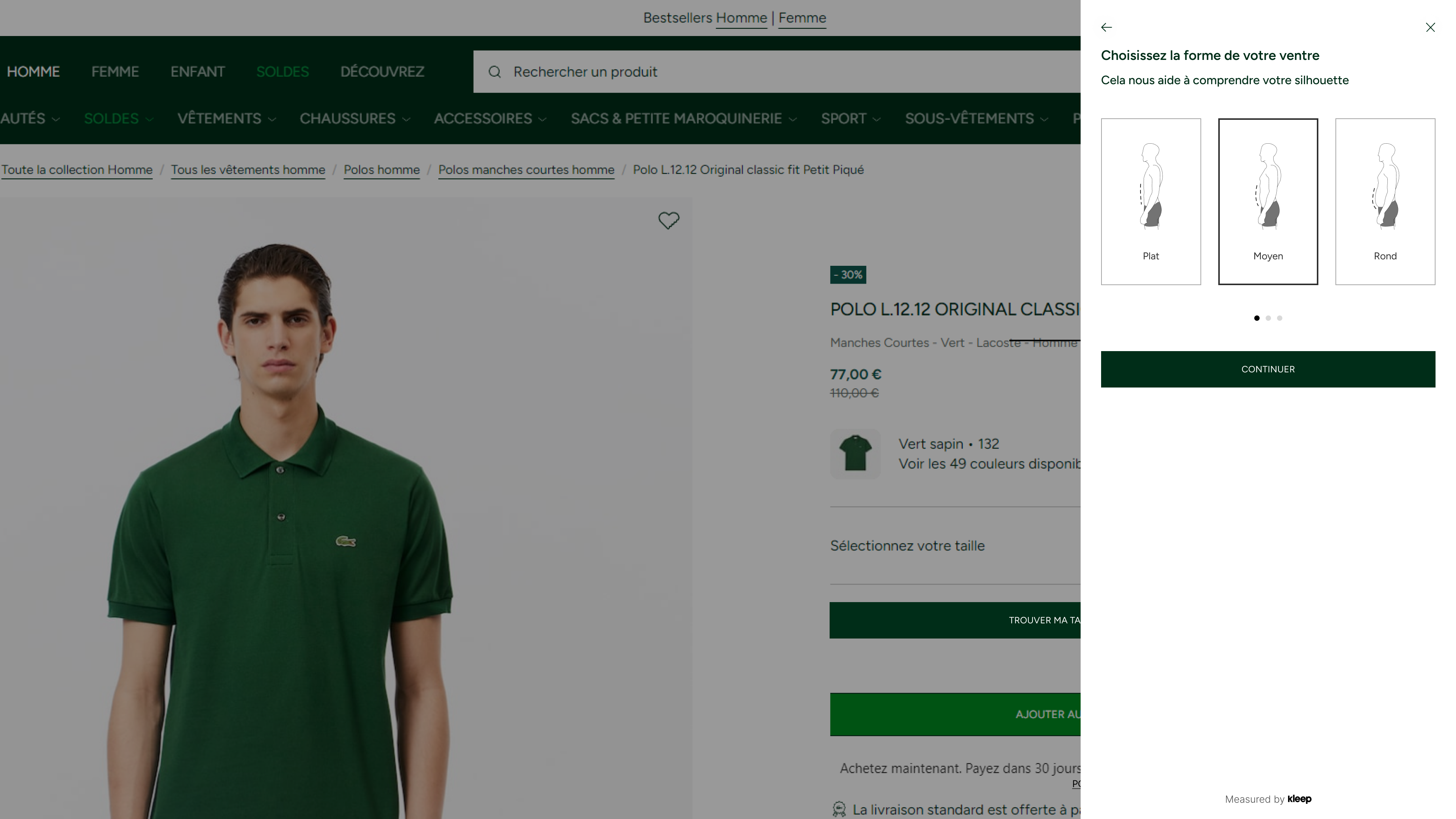1456x819 pixels.
Task: Add polo to wishlist heart icon
Action: [668, 220]
